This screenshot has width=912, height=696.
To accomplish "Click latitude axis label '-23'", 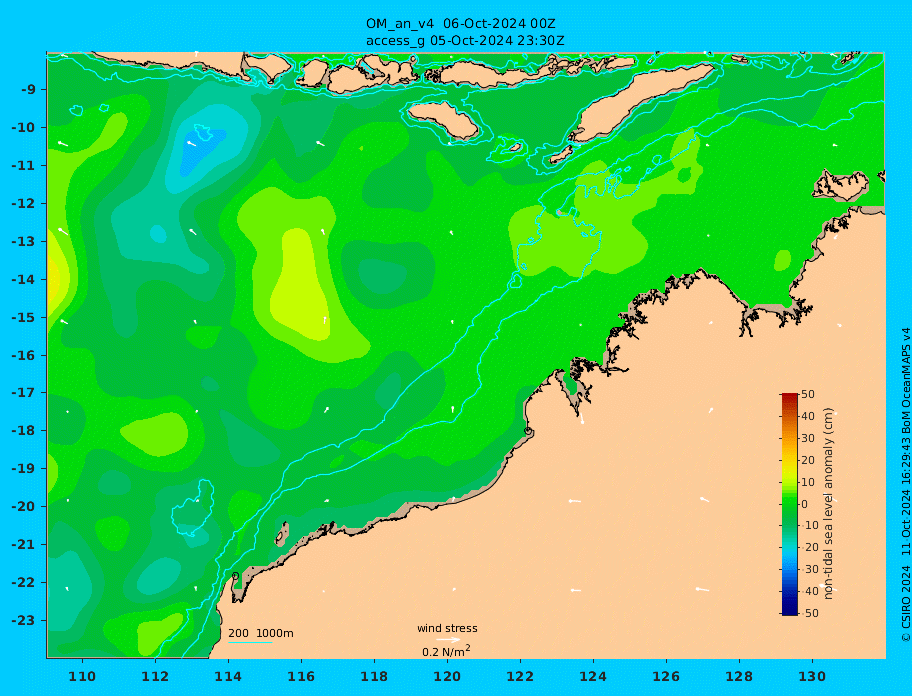I will (x=23, y=620).
